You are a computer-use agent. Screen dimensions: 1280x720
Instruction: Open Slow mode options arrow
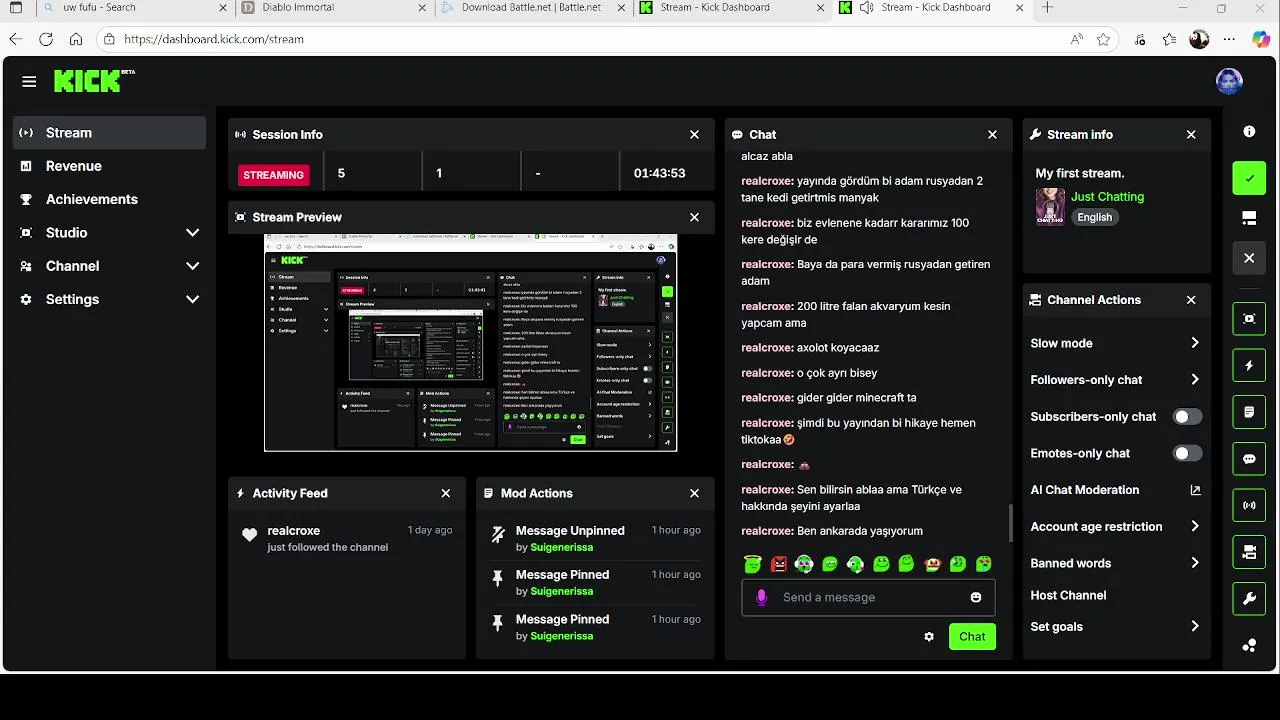tap(1194, 343)
